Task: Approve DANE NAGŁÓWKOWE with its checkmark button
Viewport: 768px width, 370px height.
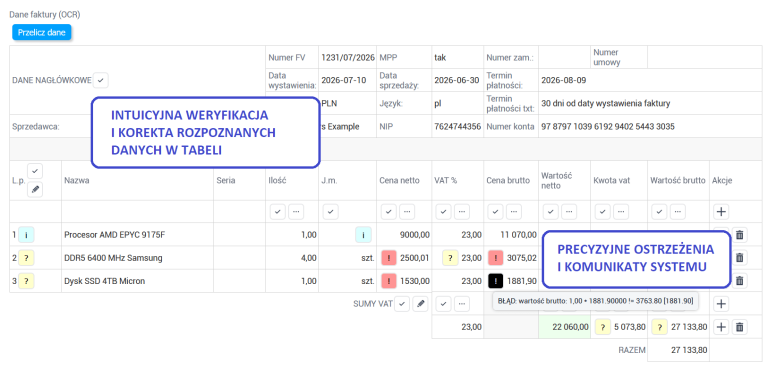Action: [100, 80]
